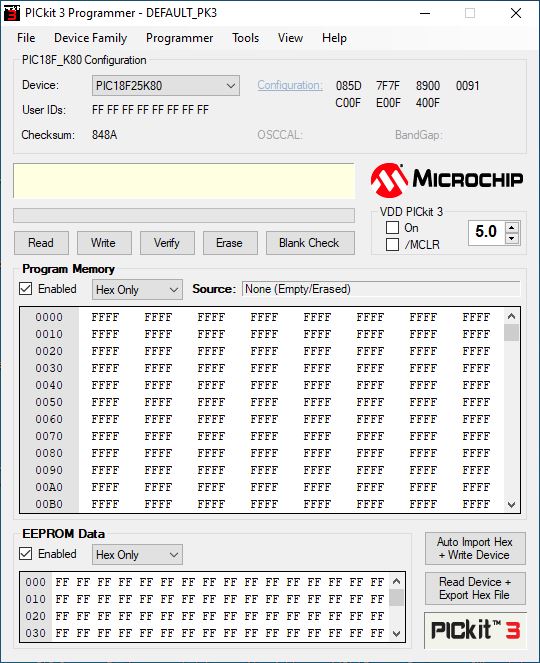Click EEPROM Data scrollbar up arrow

pyautogui.click(x=396, y=581)
